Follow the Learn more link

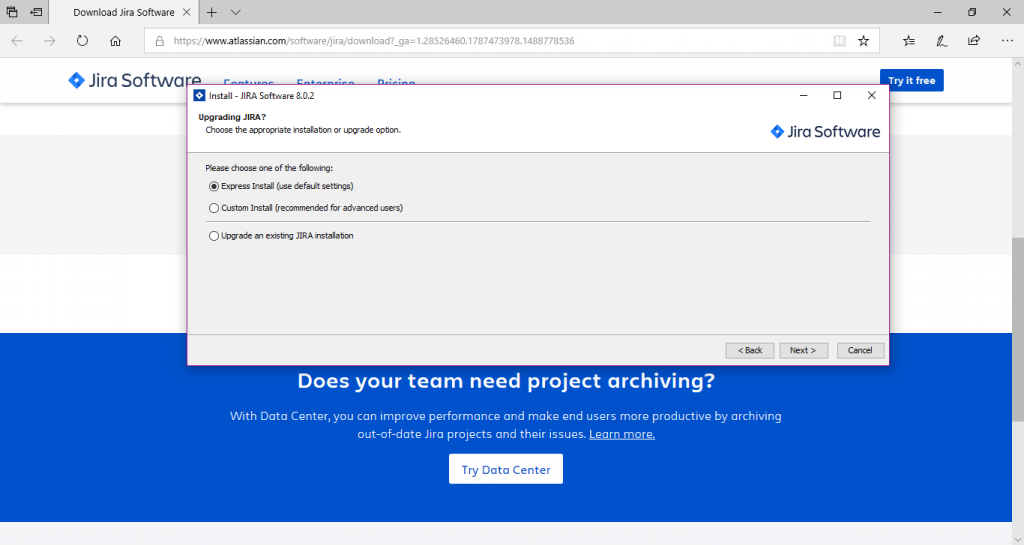point(622,434)
